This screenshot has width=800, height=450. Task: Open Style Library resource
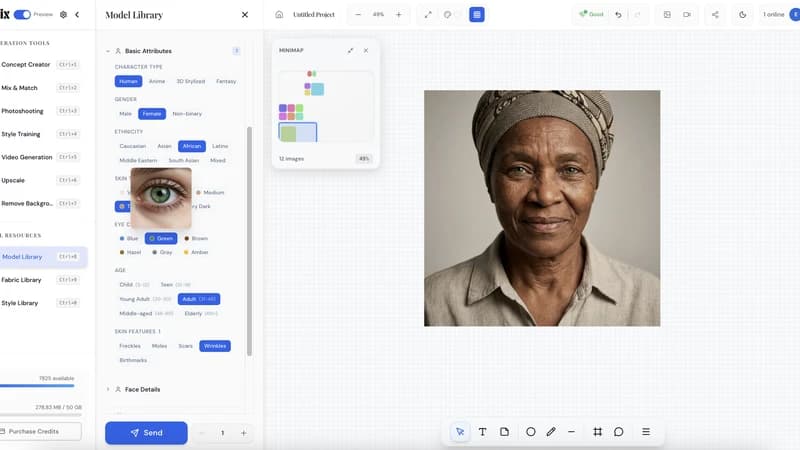pyautogui.click(x=40, y=303)
